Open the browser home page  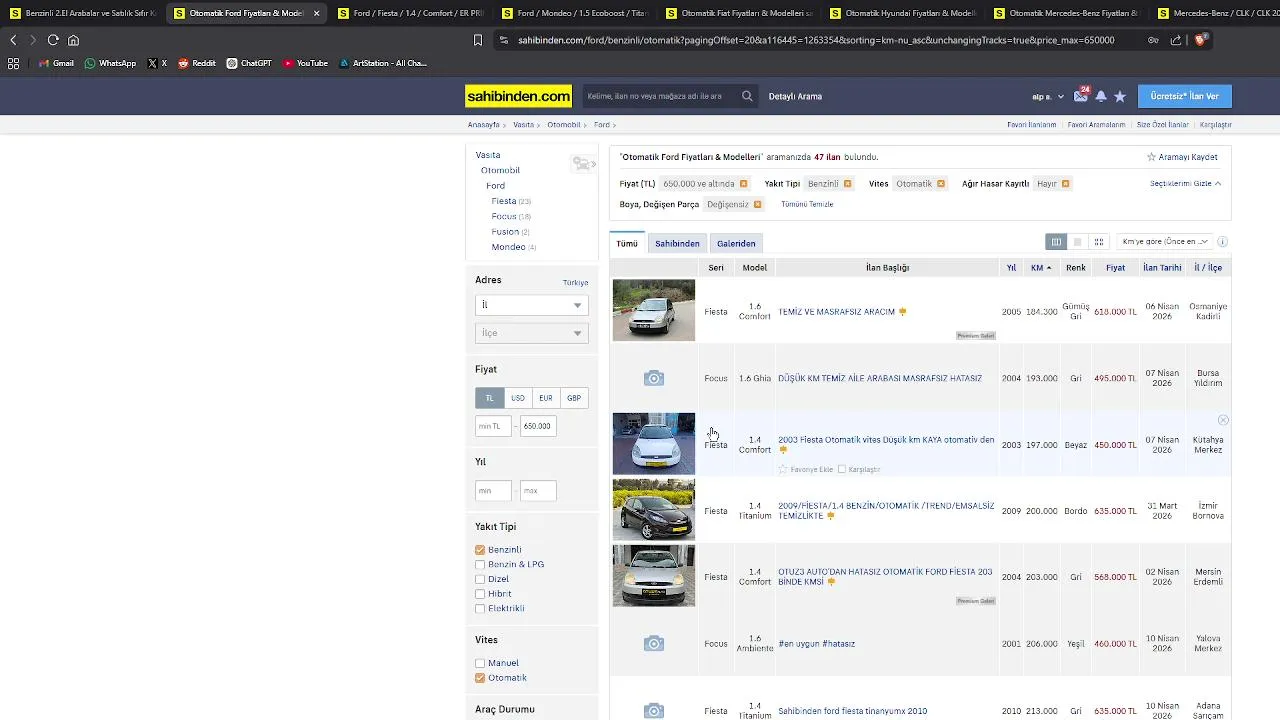pos(73,40)
